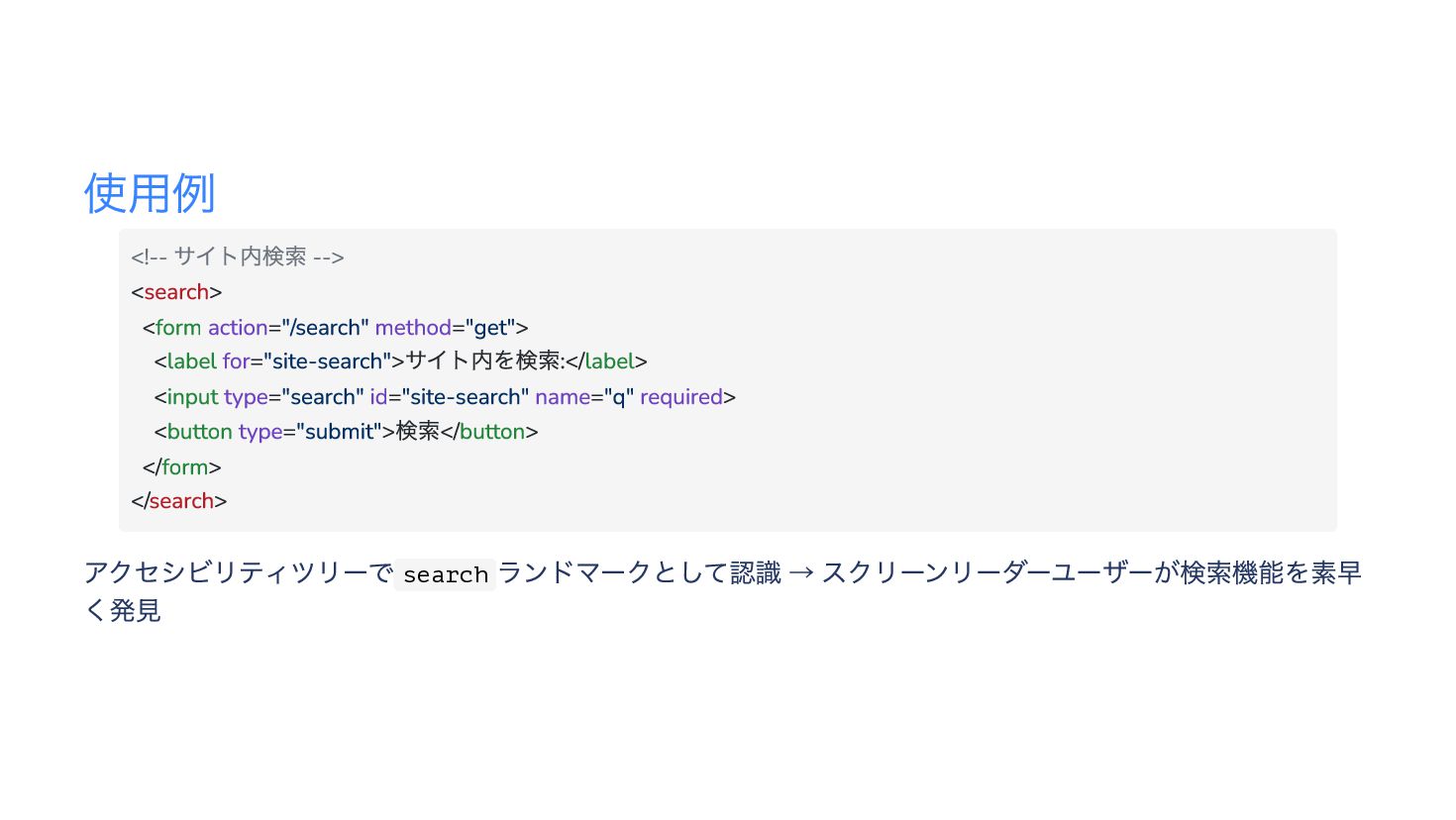Click the "get" value in the form tag

490,328
